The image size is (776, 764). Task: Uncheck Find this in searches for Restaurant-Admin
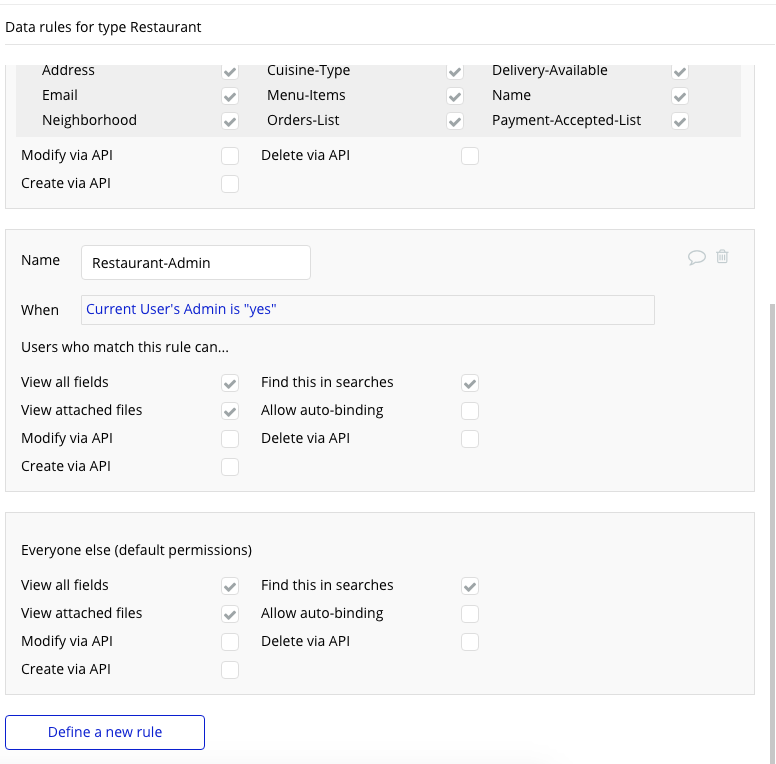pos(470,383)
